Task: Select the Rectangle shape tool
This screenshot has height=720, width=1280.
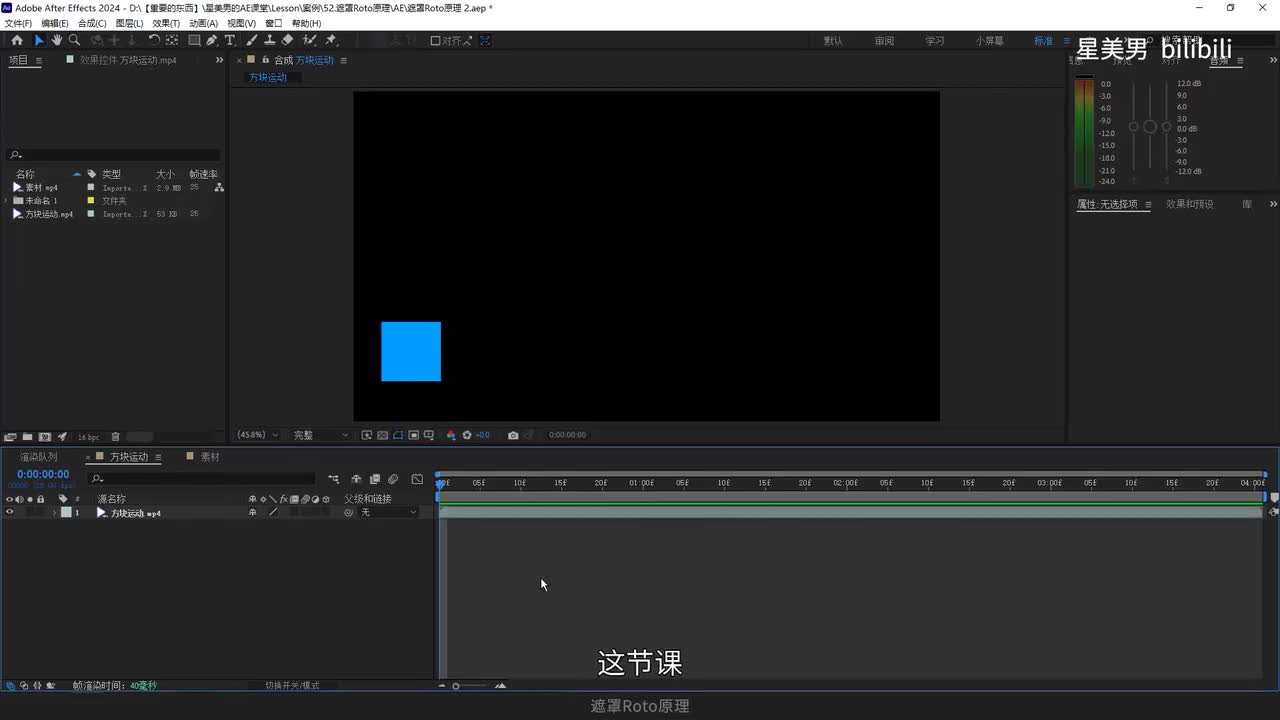Action: [194, 41]
